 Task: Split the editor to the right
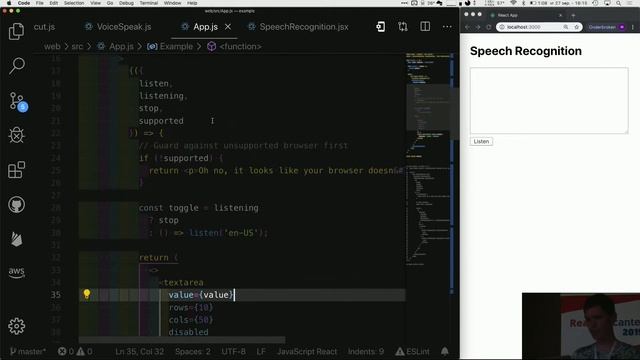click(425, 27)
